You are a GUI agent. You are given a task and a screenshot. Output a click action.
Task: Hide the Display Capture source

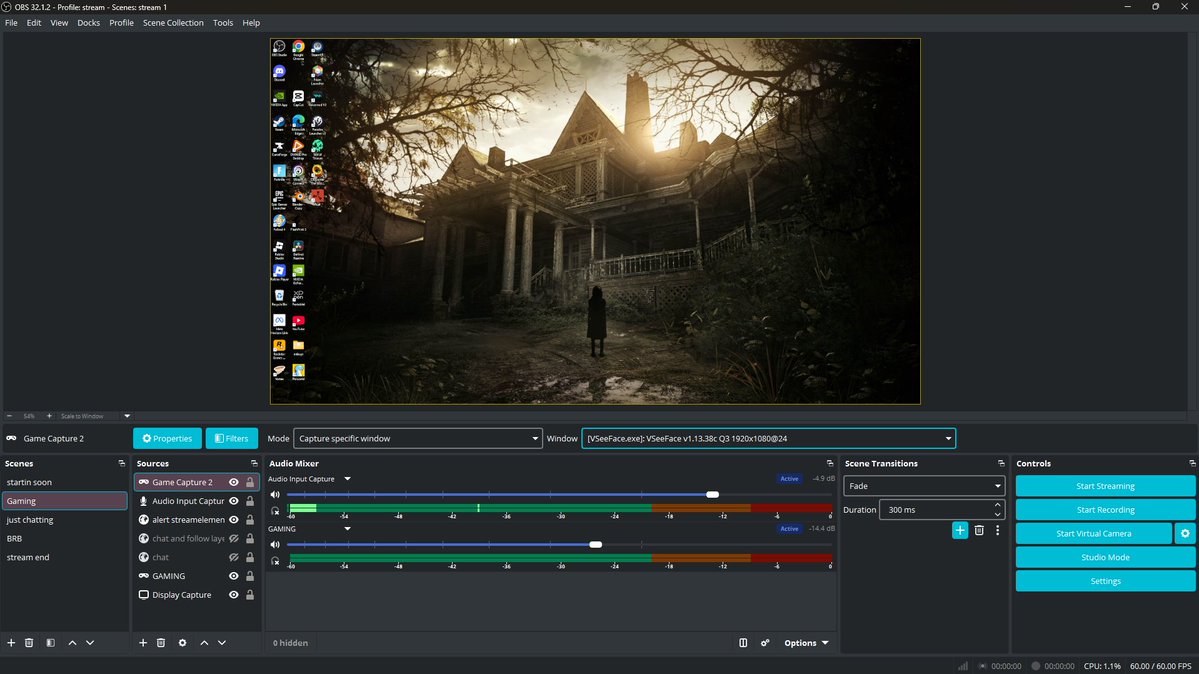point(234,594)
